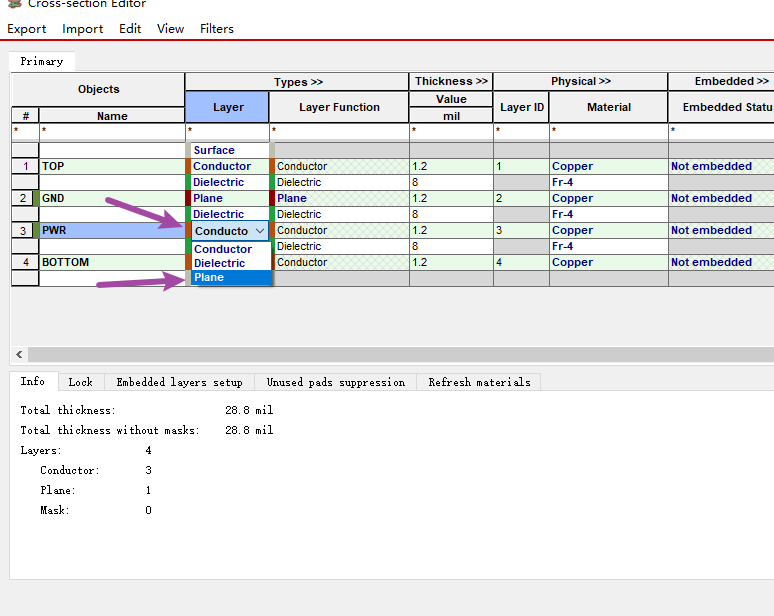Click the Layer column header
Screen dimensions: 774x616
pos(228,107)
